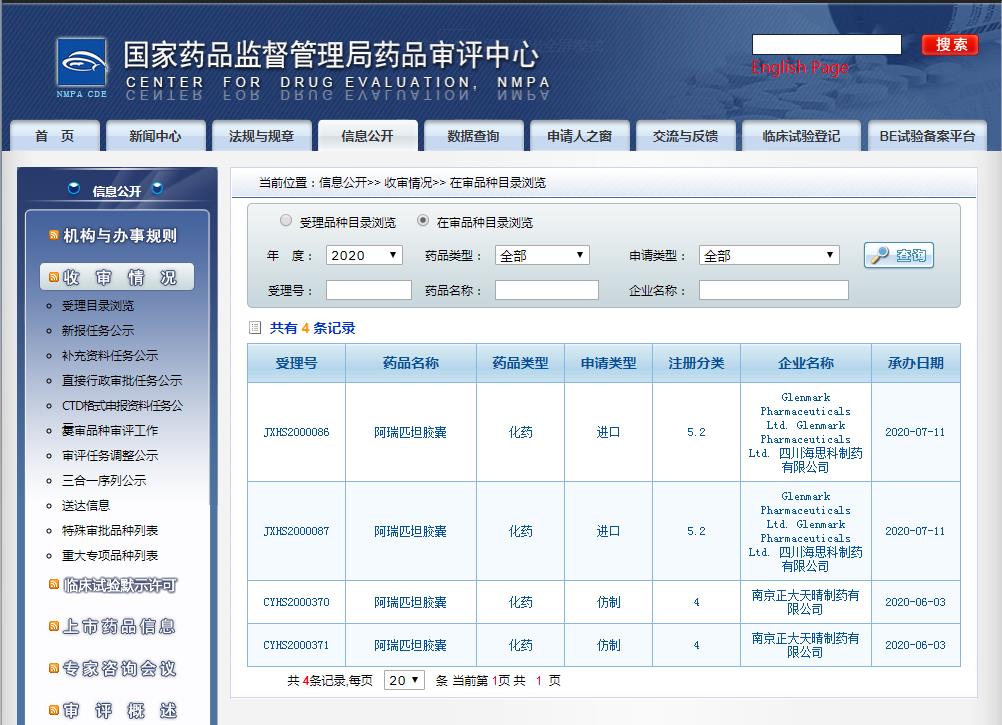Image resolution: width=1002 pixels, height=725 pixels.
Task: Open 补充资料任务公示 in sidebar
Action: (x=110, y=355)
